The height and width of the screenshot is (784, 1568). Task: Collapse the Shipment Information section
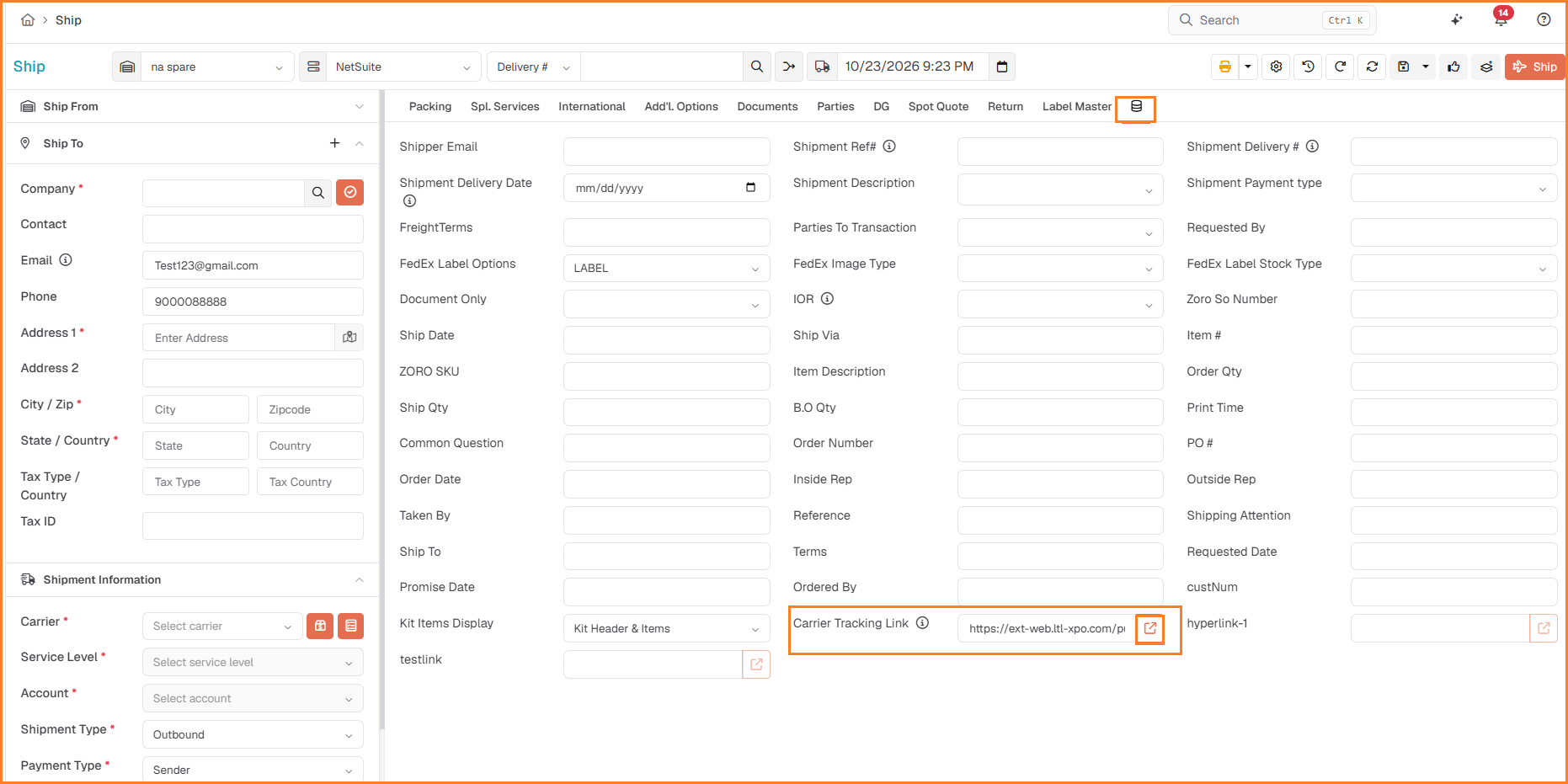[x=360, y=580]
